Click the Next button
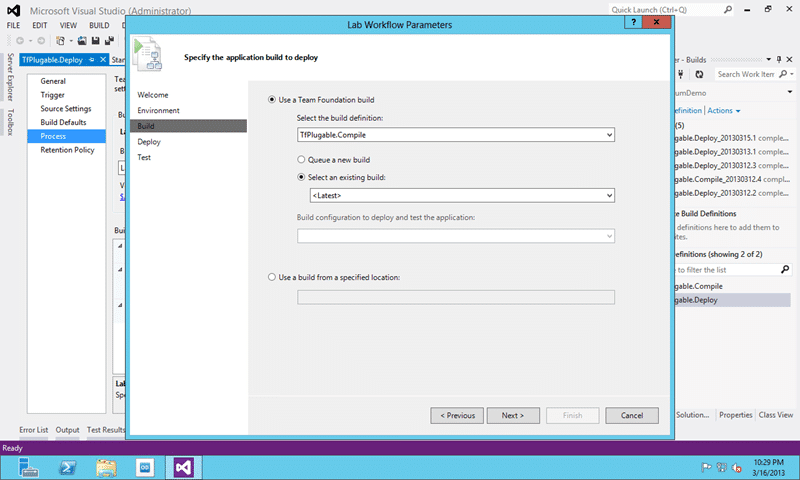The width and height of the screenshot is (800, 480). [x=513, y=415]
